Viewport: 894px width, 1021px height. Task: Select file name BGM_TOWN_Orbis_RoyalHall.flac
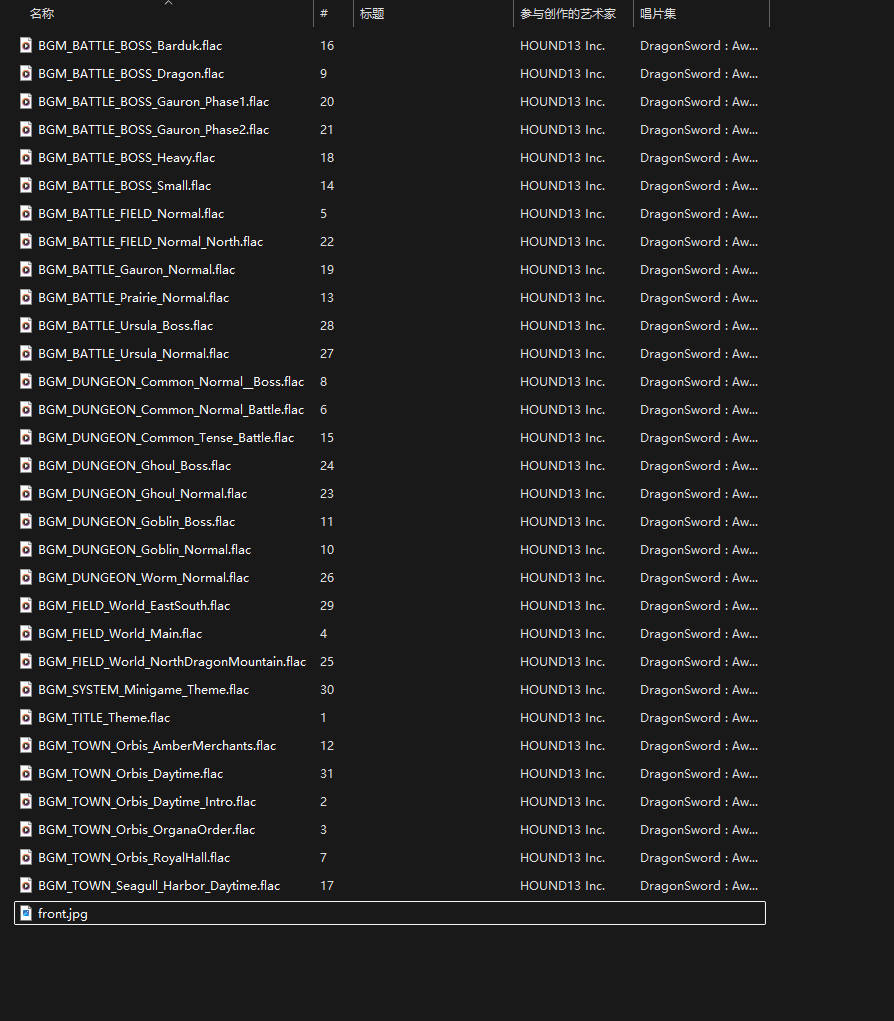[x=134, y=858]
